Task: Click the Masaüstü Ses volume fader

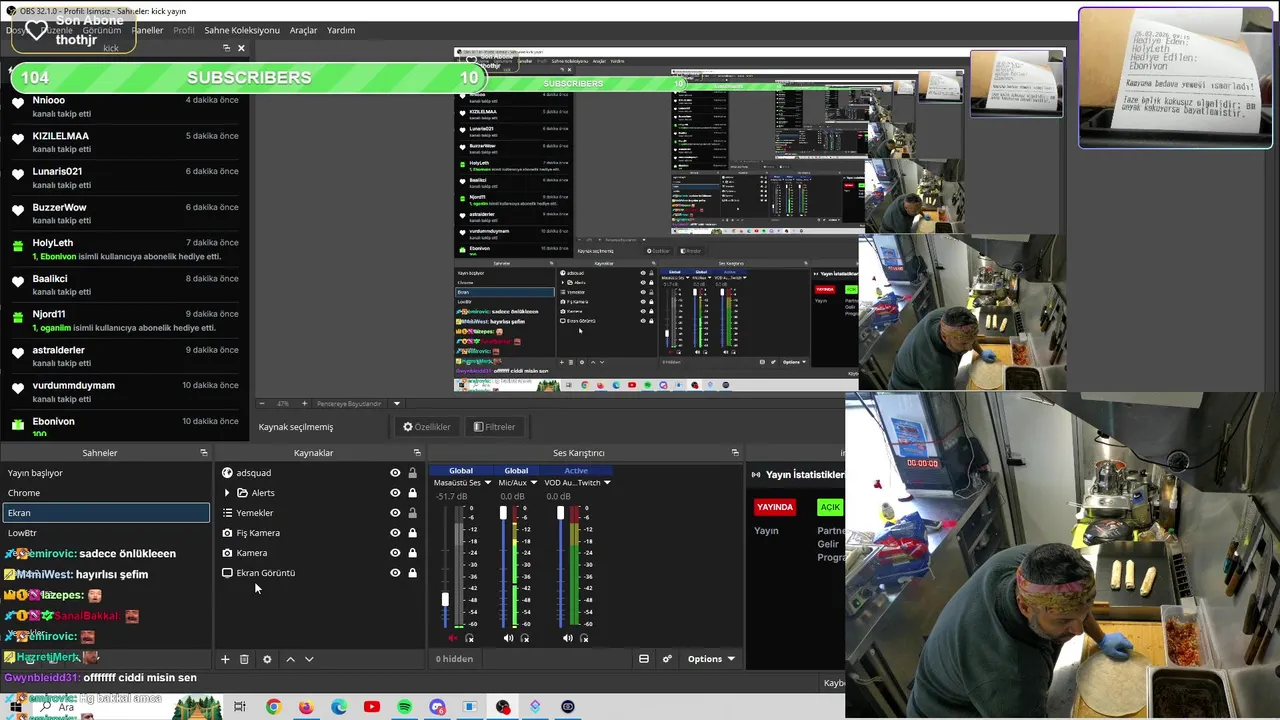Action: coord(445,599)
